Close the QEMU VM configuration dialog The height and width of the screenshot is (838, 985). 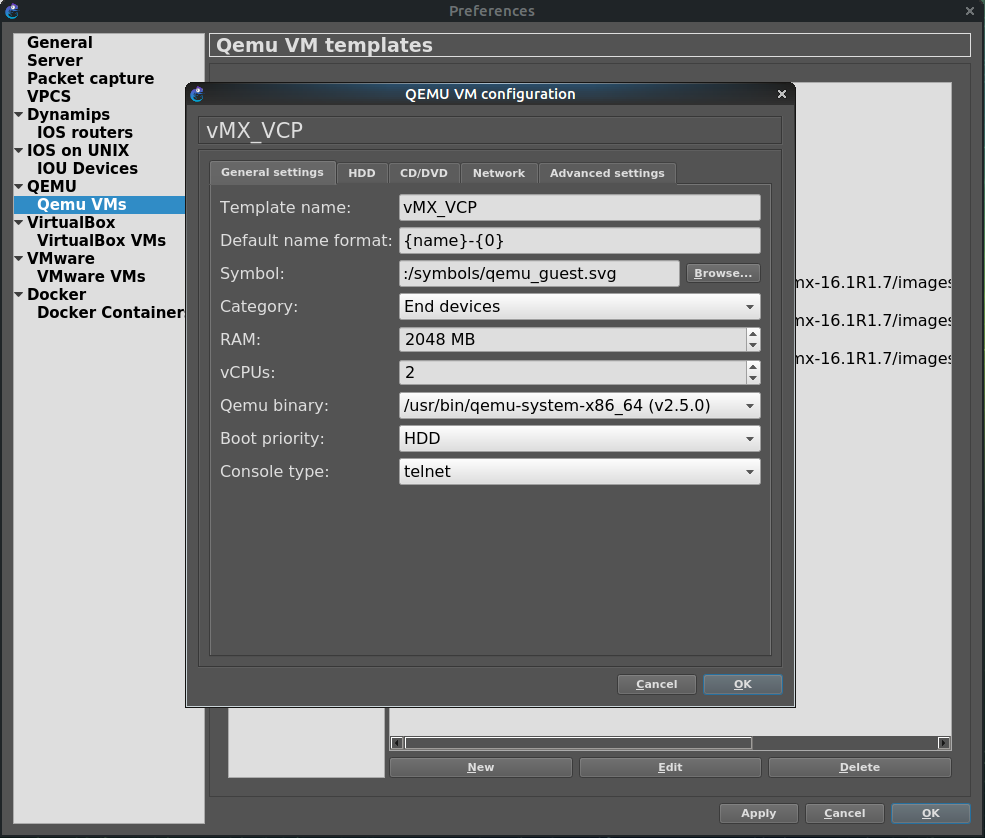tap(782, 94)
